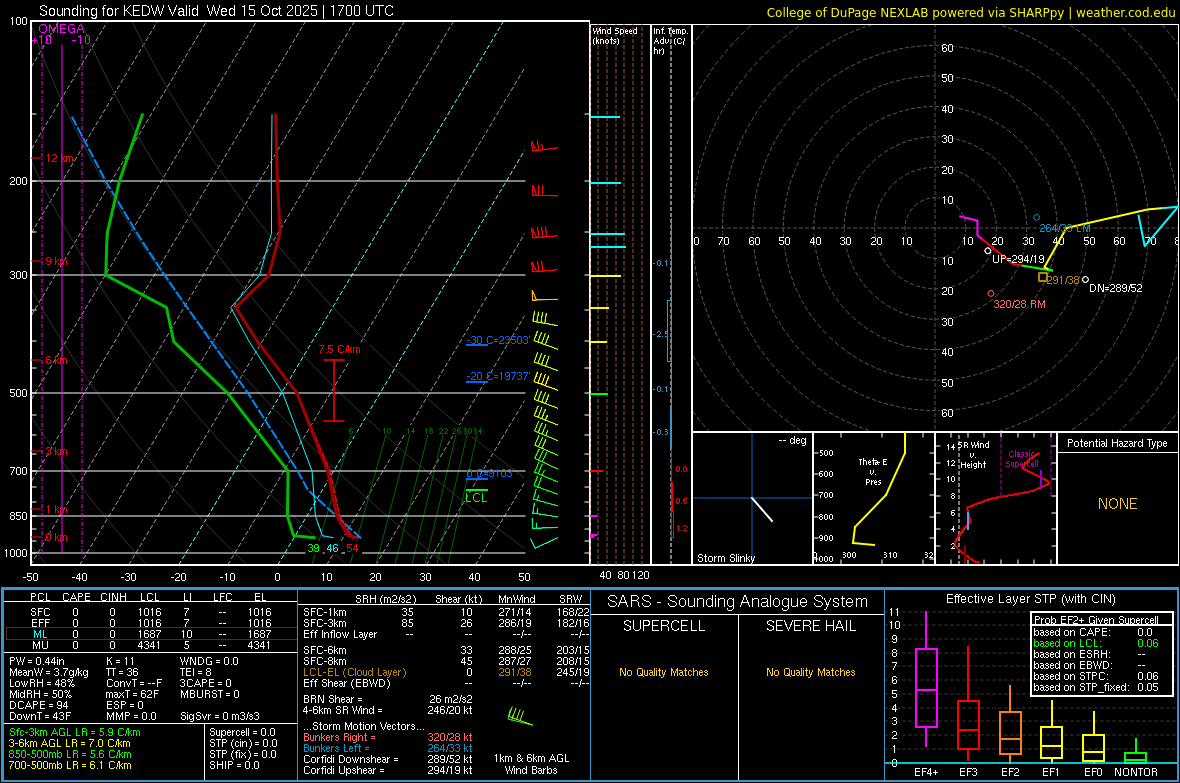
Task: Click the '-20 C=19737'' height label
Action: tap(497, 376)
